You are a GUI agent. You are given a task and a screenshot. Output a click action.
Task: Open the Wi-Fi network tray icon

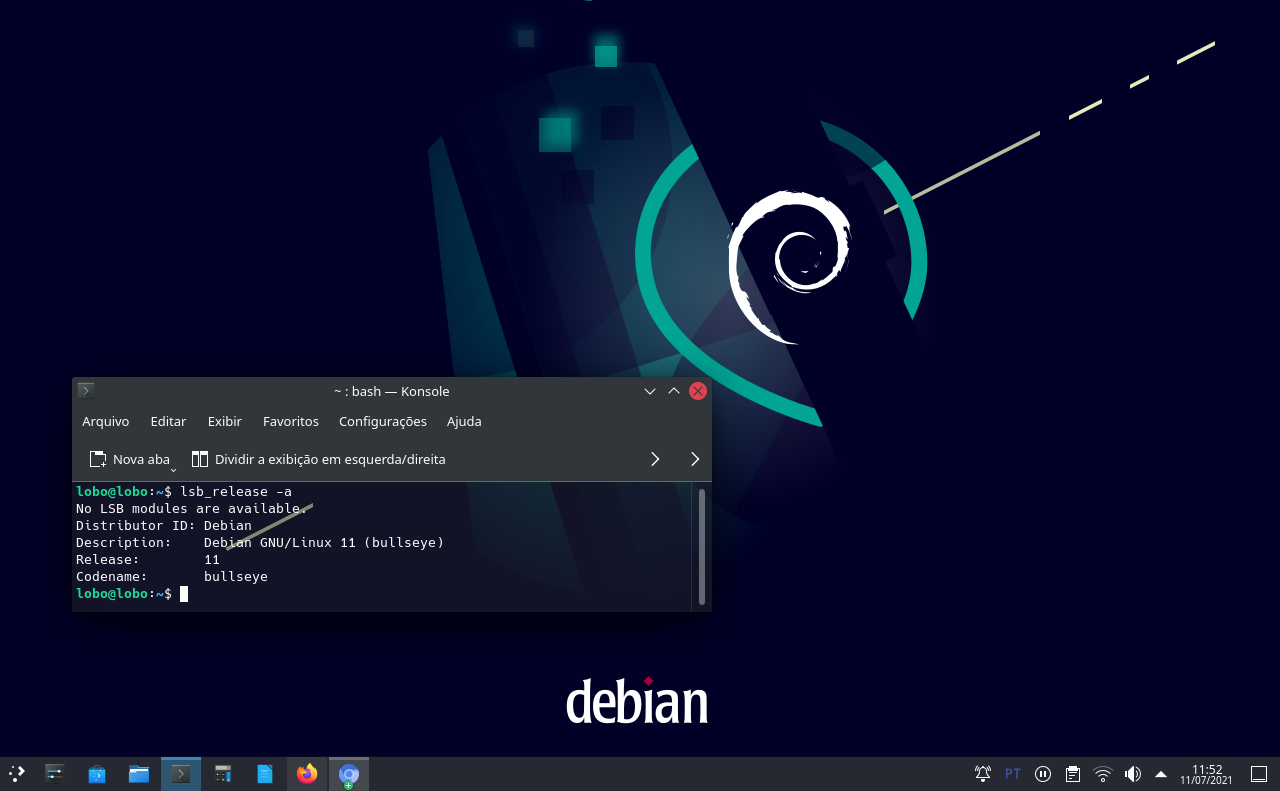[1102, 773]
